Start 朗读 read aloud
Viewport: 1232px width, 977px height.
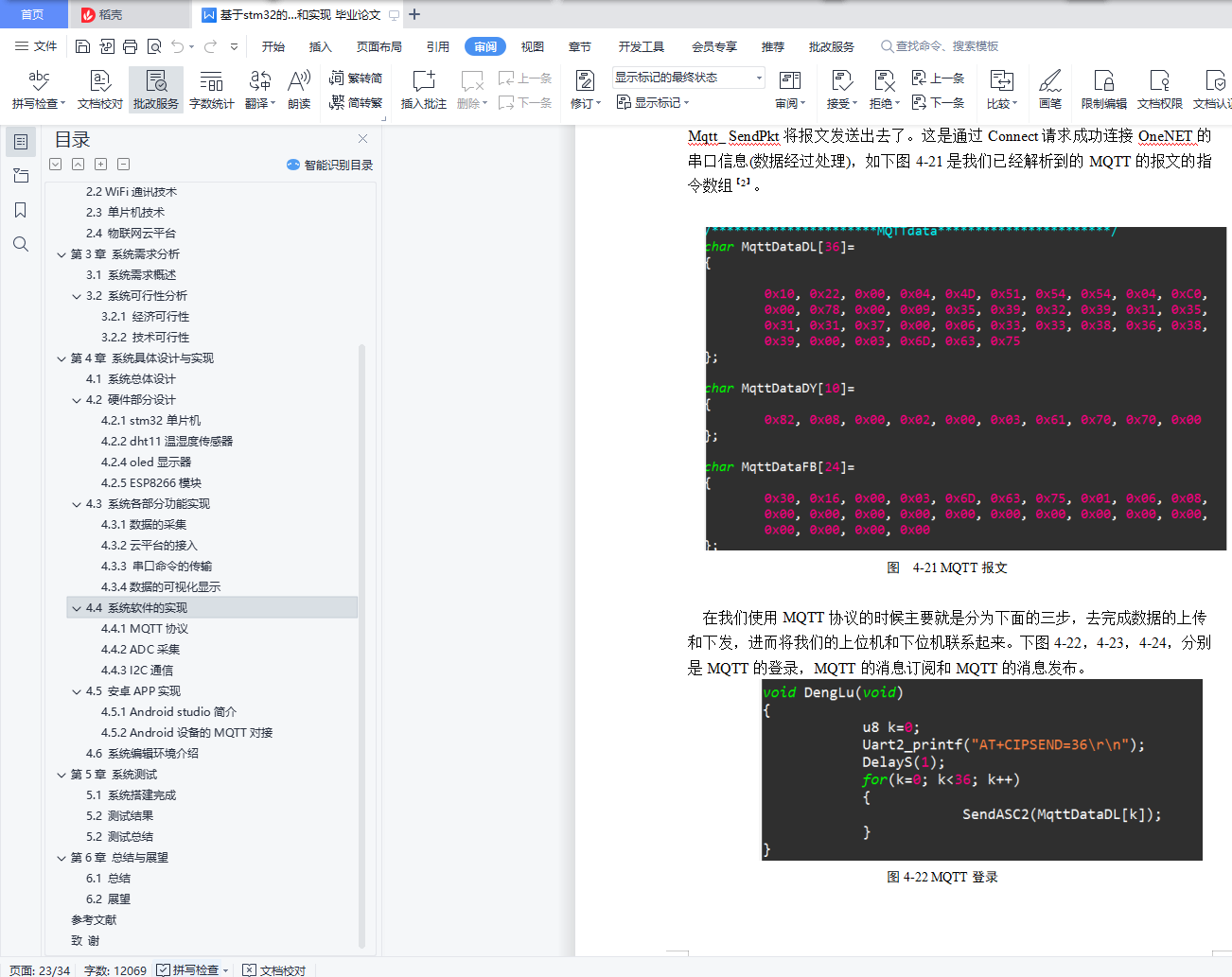click(299, 90)
